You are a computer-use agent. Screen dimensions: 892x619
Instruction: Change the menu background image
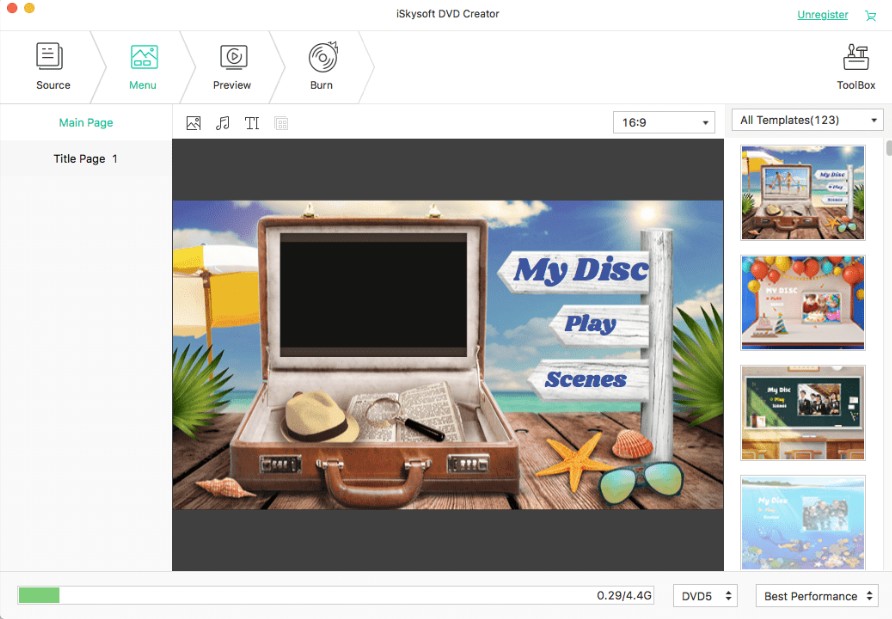click(x=193, y=122)
